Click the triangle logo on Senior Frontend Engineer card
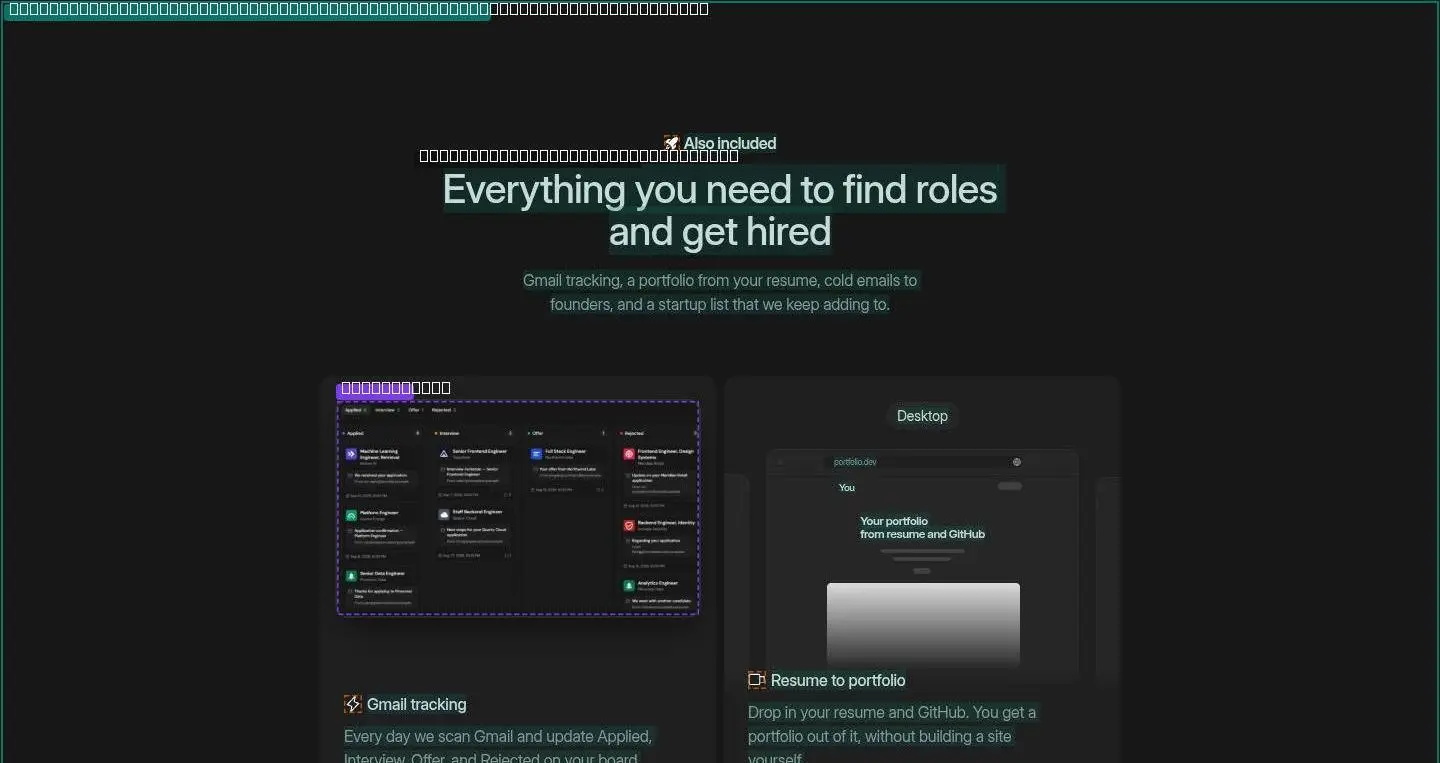 pyautogui.click(x=444, y=453)
